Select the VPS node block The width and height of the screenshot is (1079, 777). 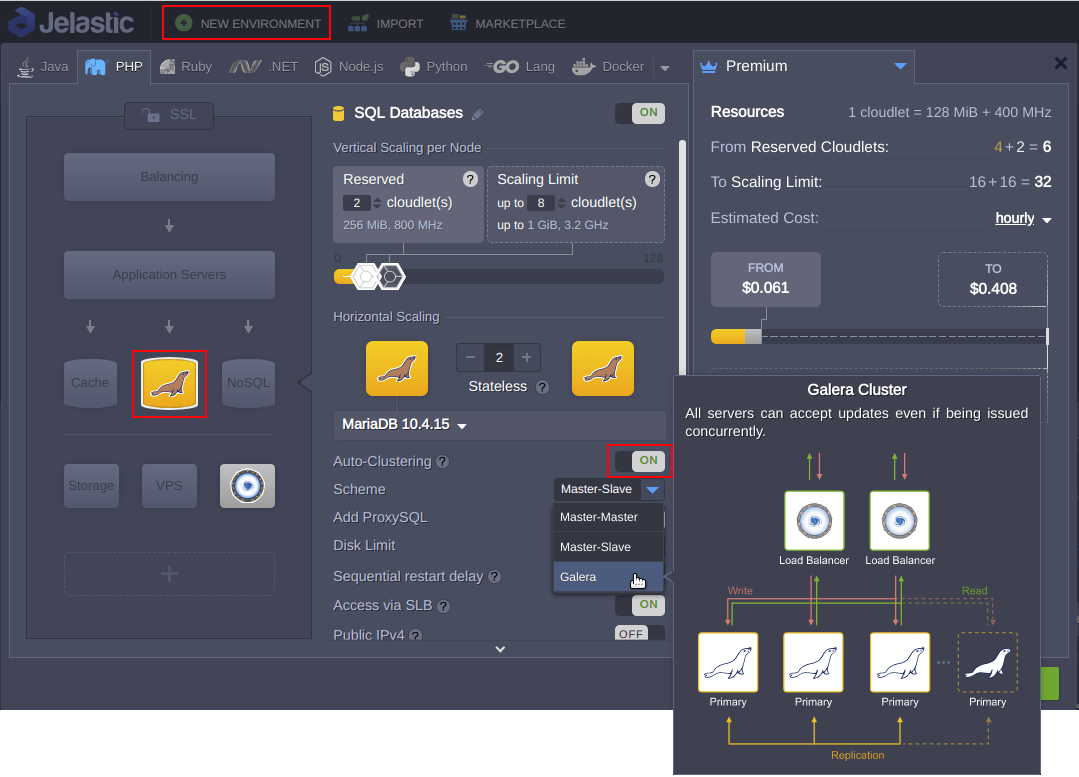[169, 486]
